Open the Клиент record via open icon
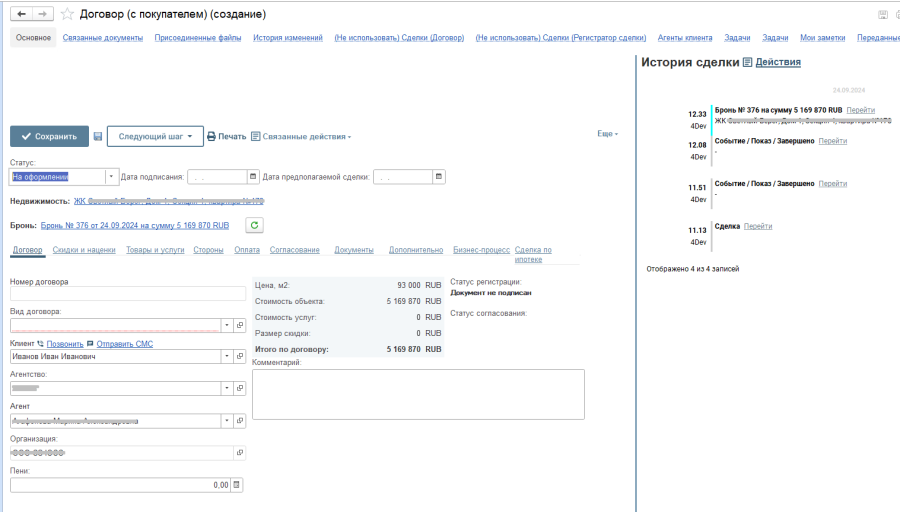The height and width of the screenshot is (512, 900). click(x=239, y=356)
